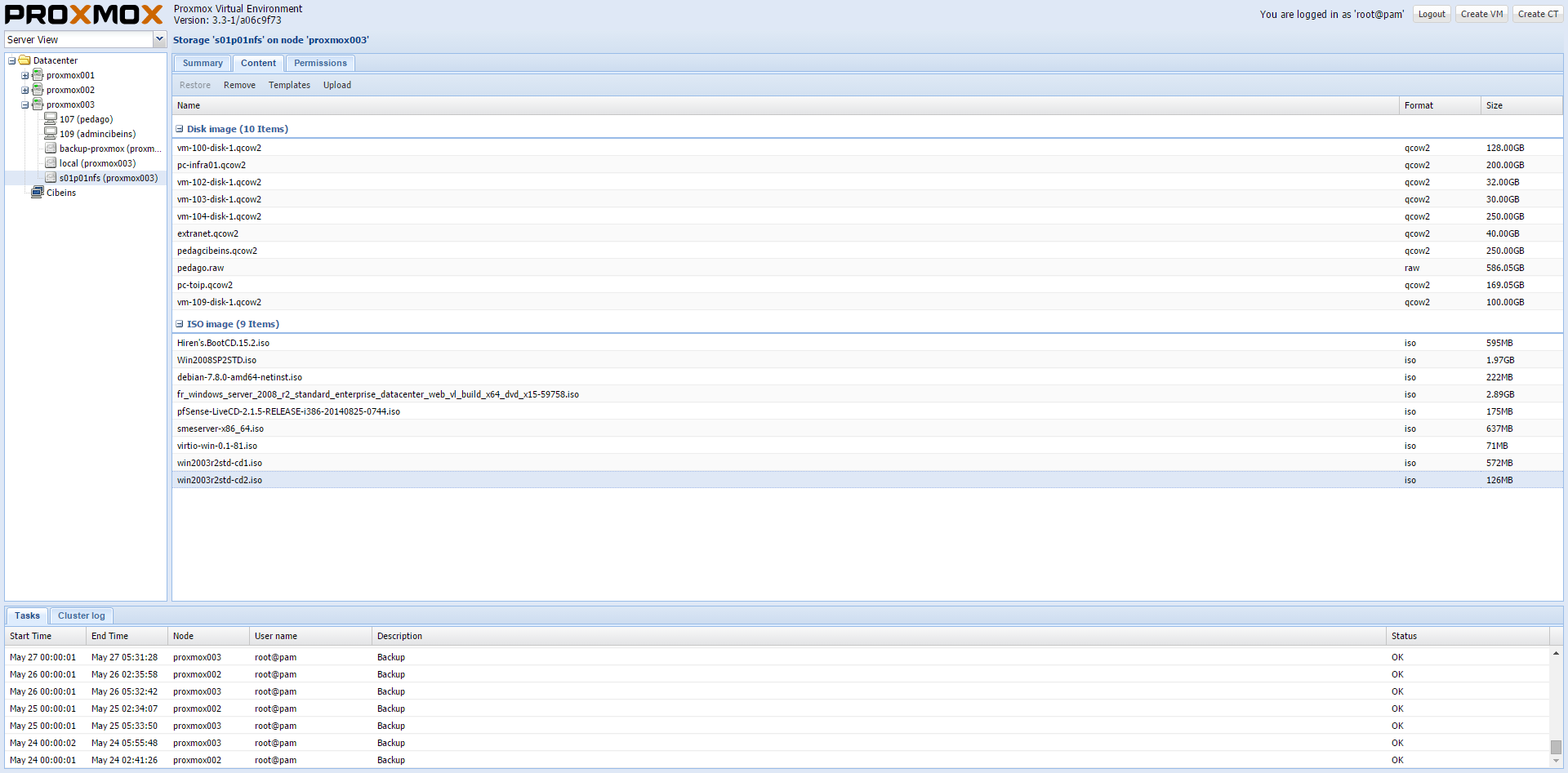
Task: Select the Tasks tab
Action: 27,615
